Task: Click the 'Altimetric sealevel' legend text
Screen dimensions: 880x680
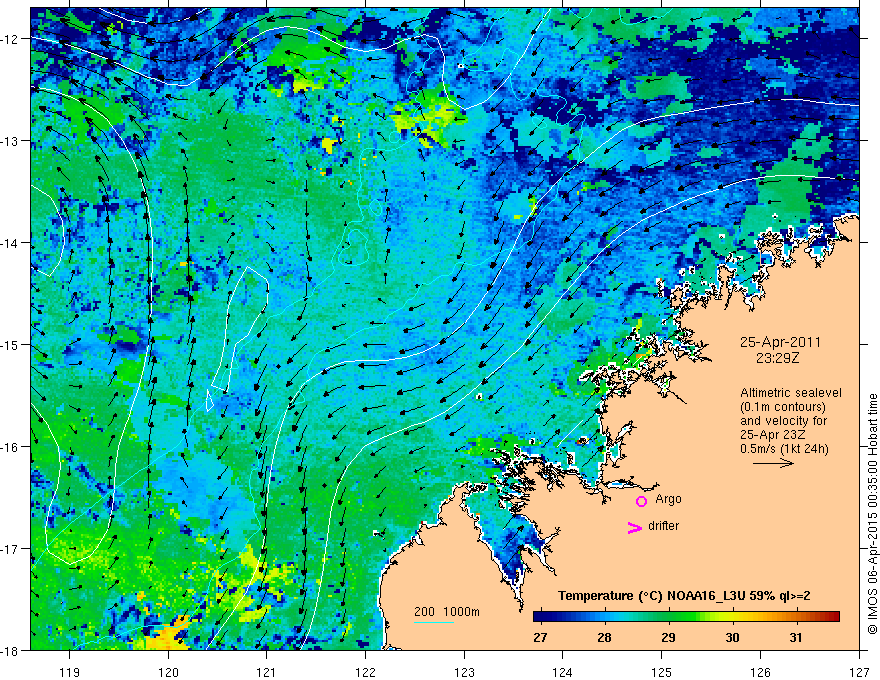Action: tap(791, 393)
